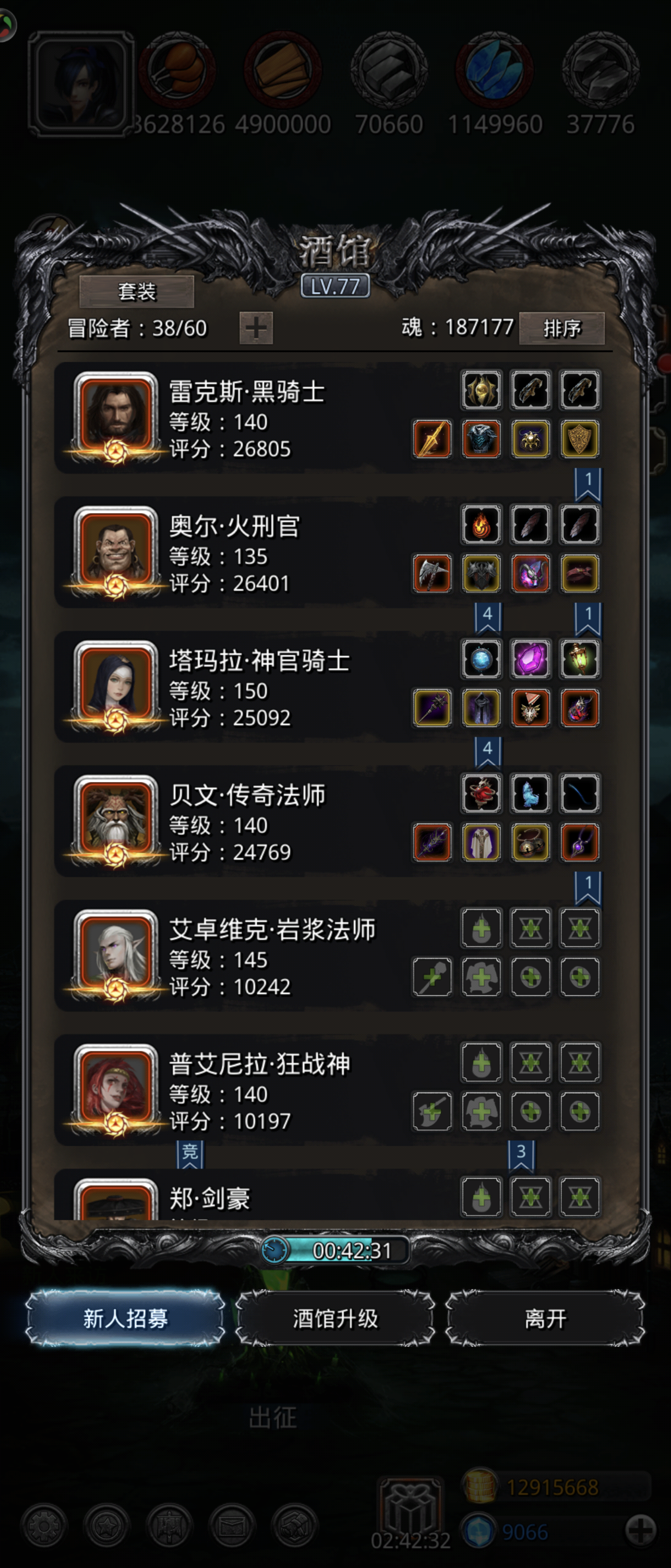Open 雷克斯·黑骑士's golden spear weapon slot
The image size is (671, 1568).
click(x=432, y=439)
